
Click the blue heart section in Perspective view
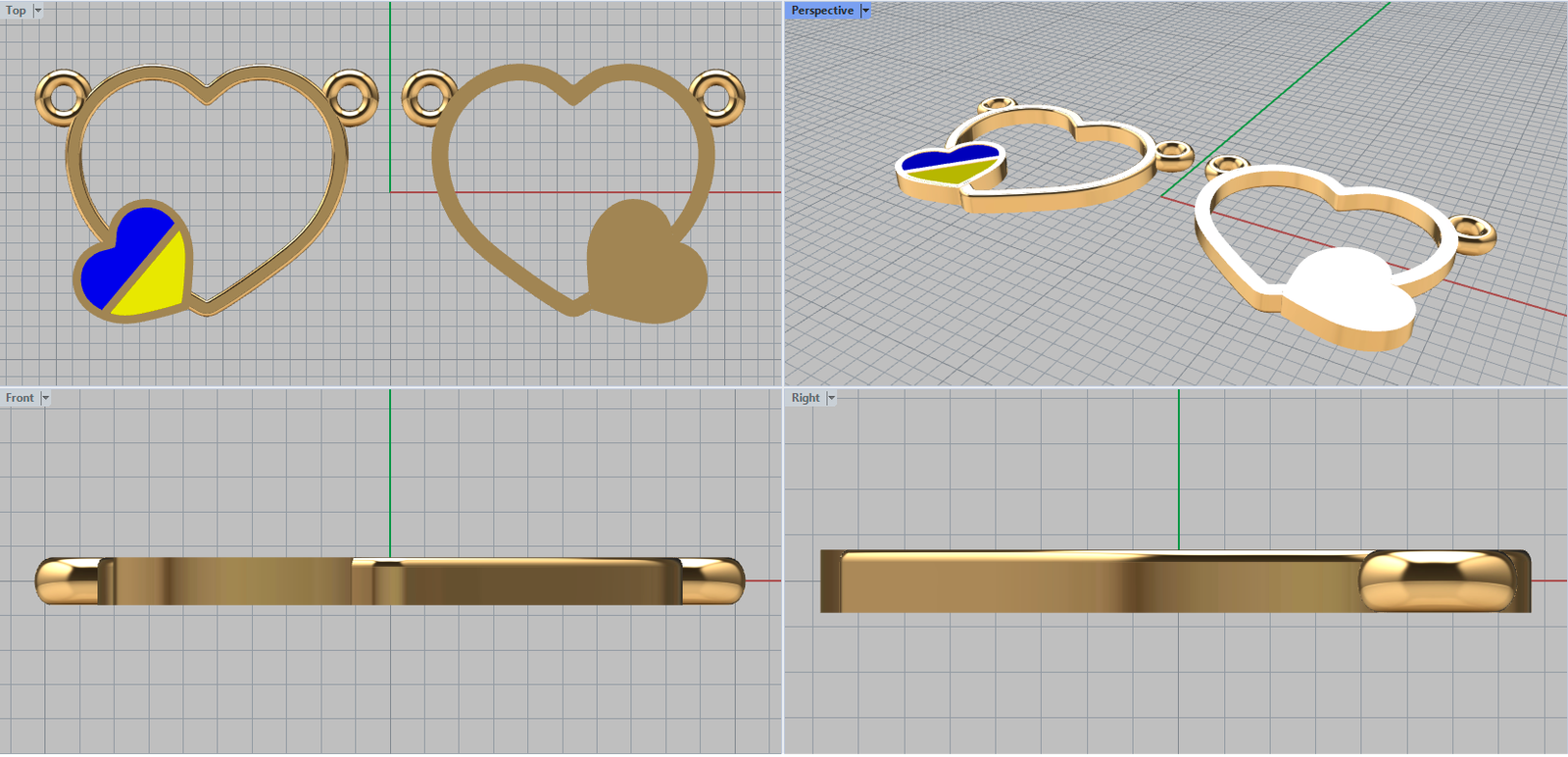click(946, 157)
